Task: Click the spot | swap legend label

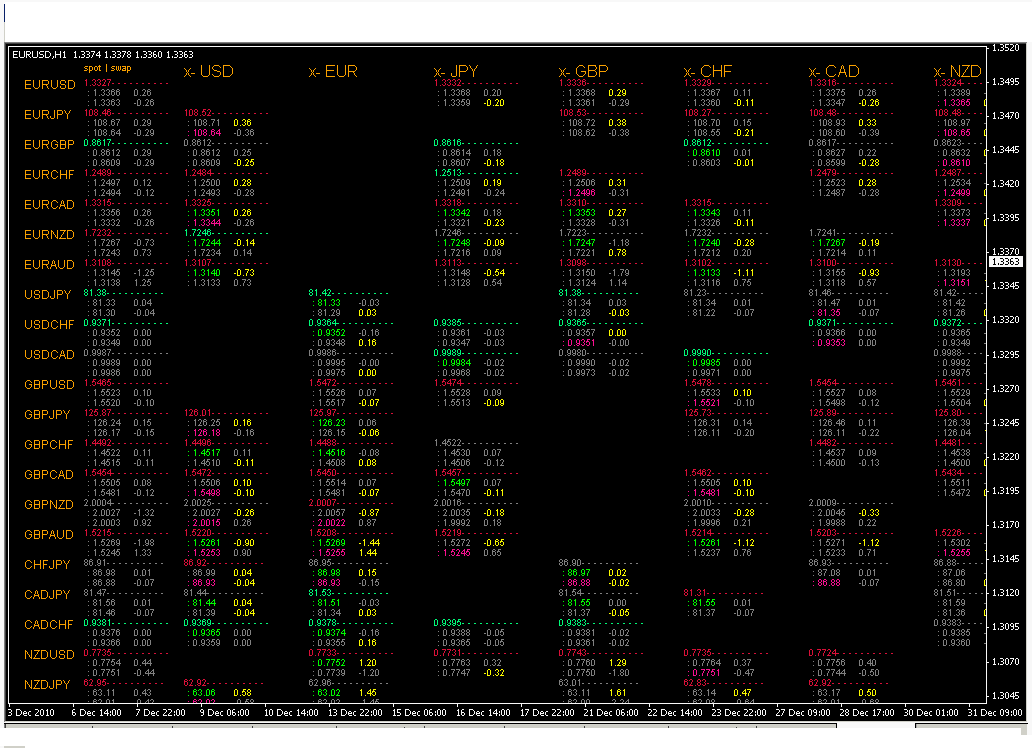Action: coord(107,68)
